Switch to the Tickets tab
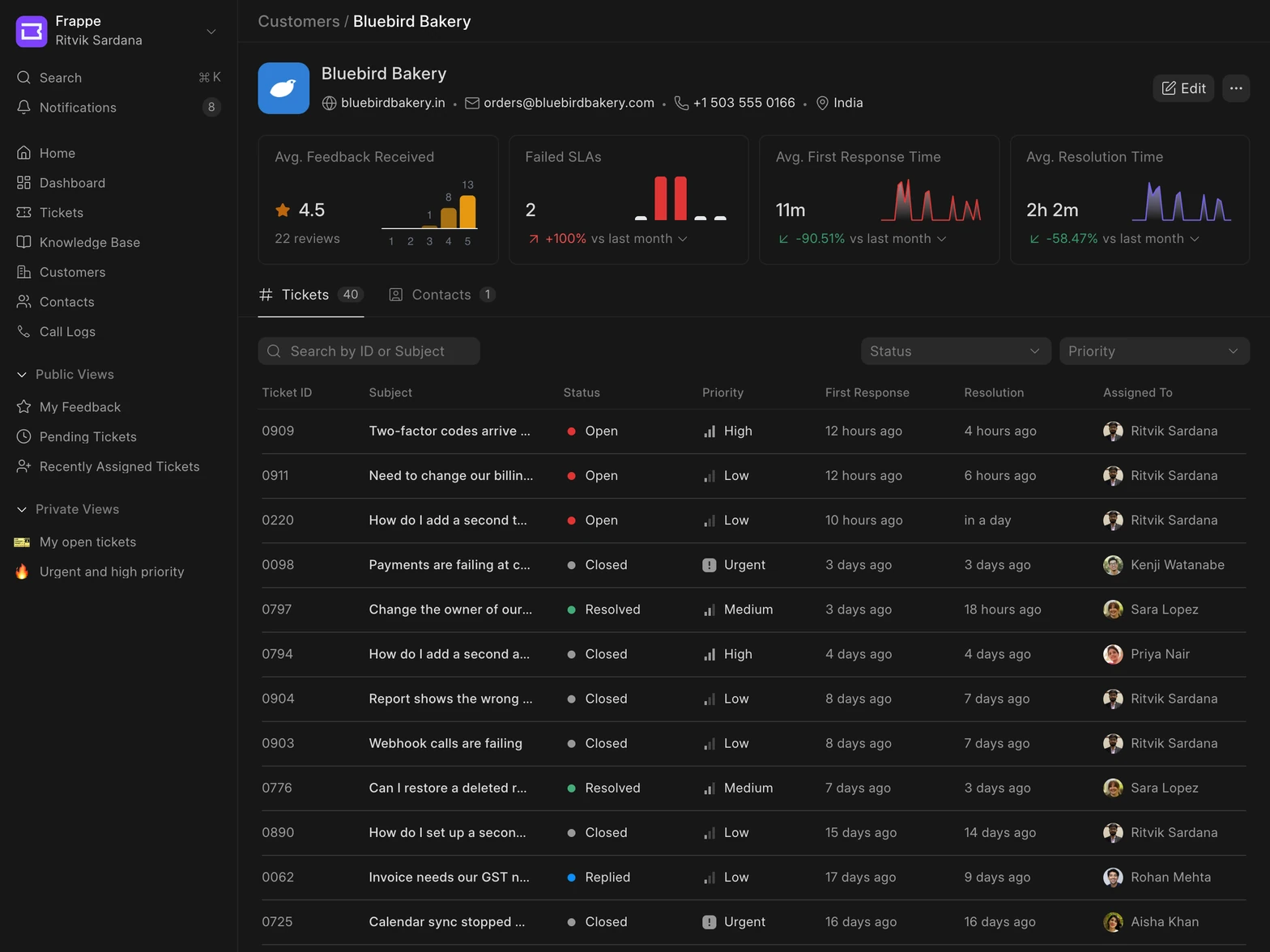This screenshot has width=1270, height=952. 311,295
